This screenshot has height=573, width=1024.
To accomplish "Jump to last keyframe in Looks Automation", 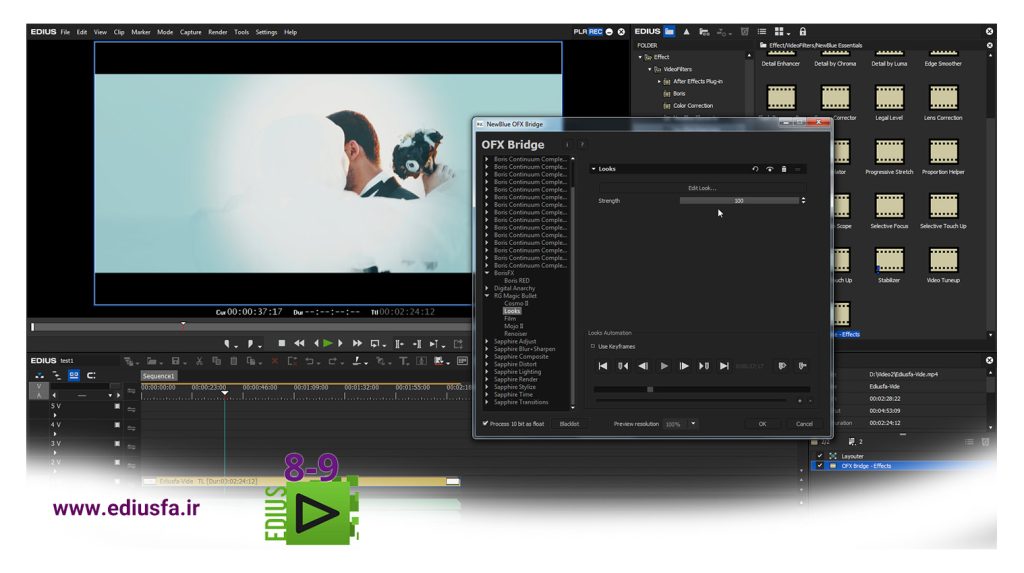I will click(x=724, y=366).
